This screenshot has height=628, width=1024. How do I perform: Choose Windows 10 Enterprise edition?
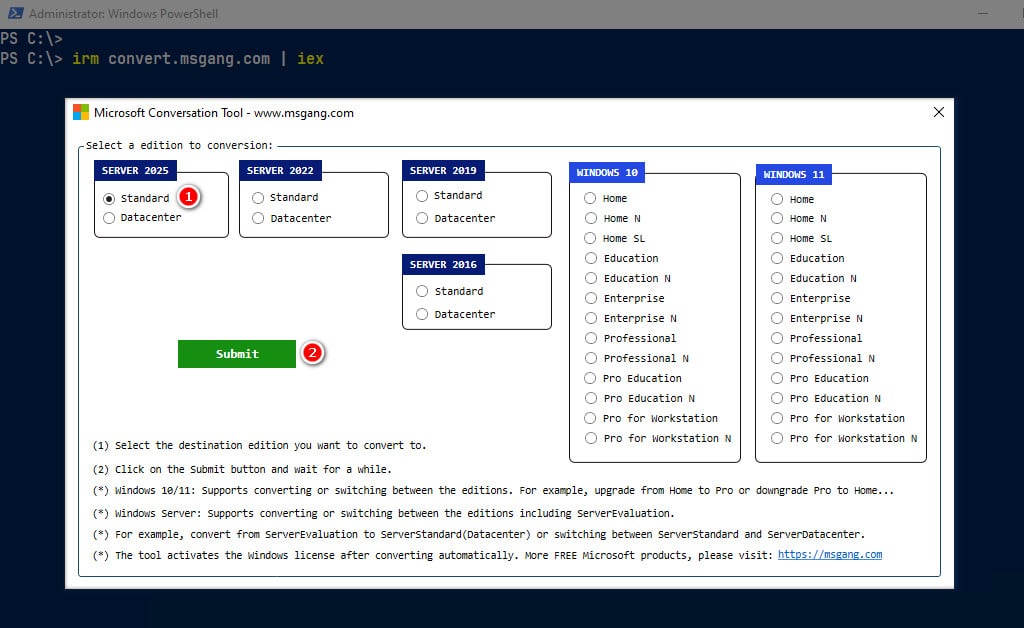(x=590, y=298)
